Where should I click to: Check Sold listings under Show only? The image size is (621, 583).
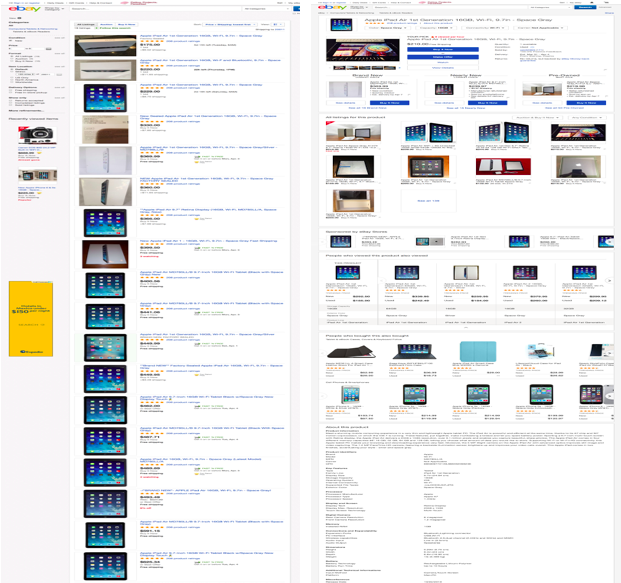pos(11,105)
